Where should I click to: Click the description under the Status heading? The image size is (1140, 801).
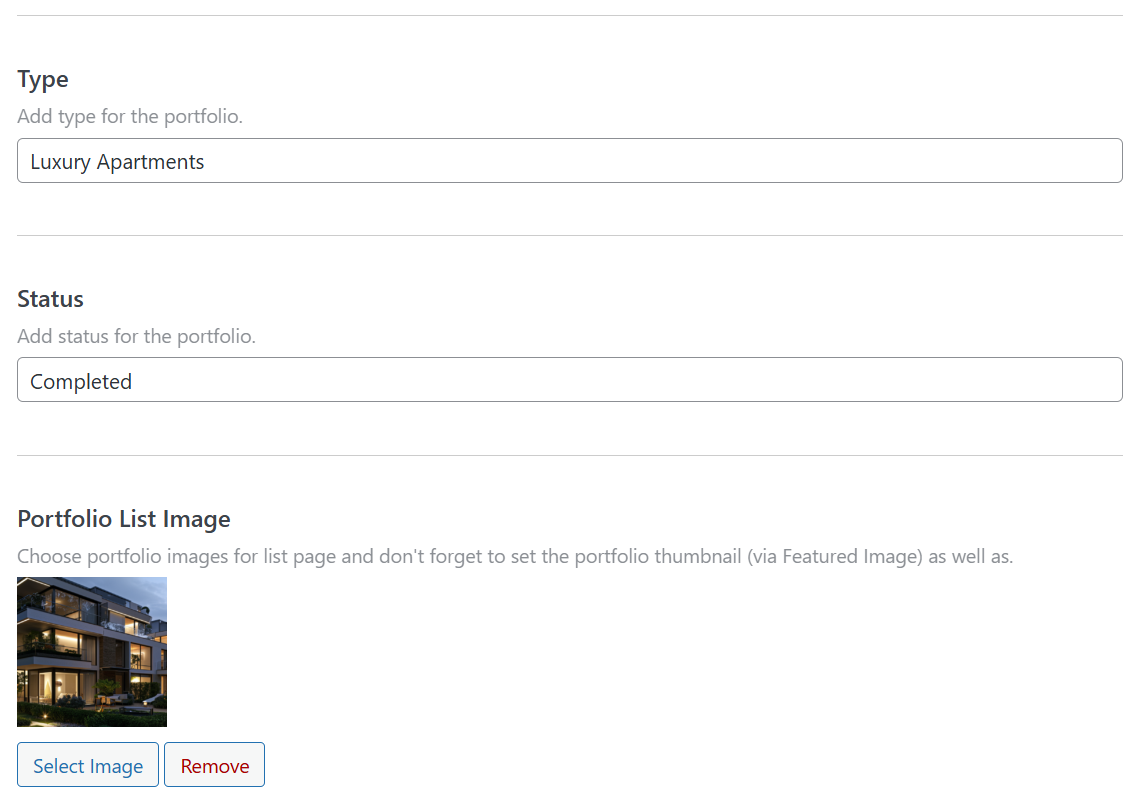[137, 336]
